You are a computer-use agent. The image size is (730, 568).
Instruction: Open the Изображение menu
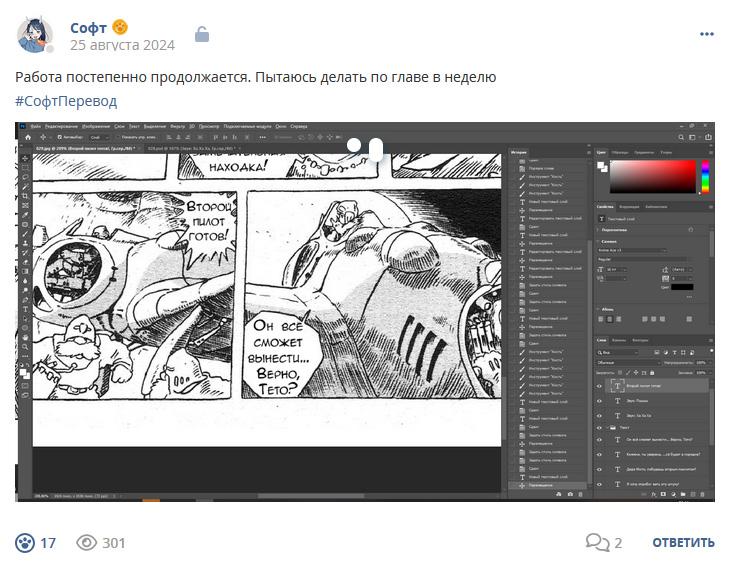(x=95, y=126)
